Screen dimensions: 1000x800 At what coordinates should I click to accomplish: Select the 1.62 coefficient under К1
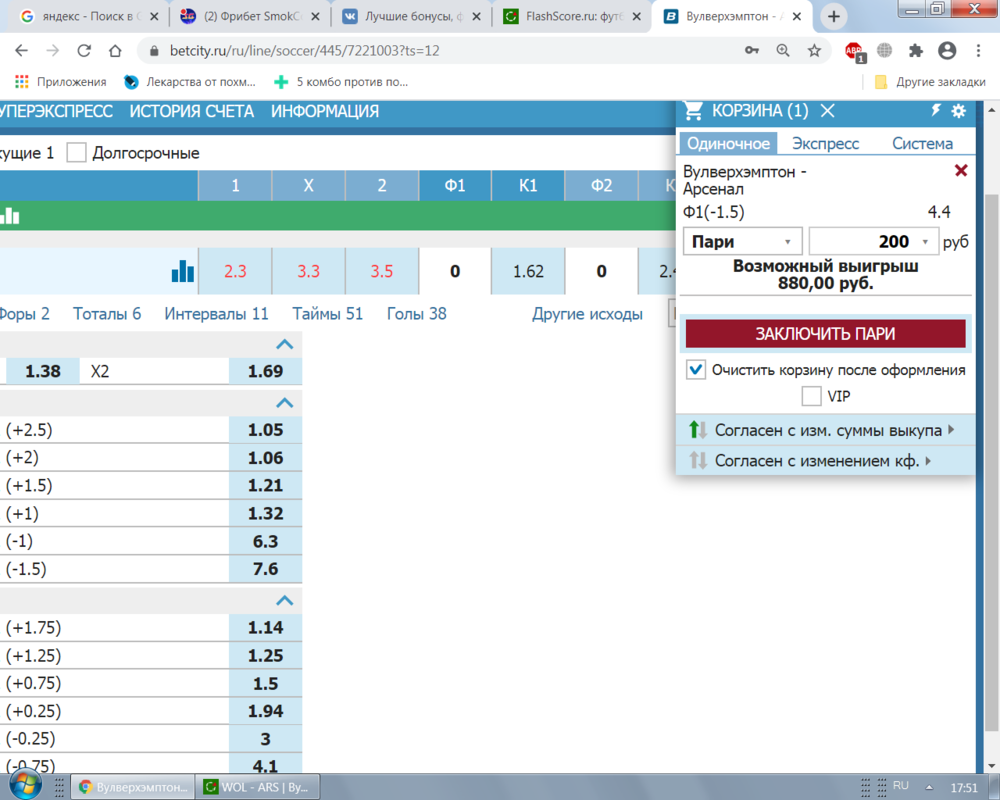[x=528, y=271]
